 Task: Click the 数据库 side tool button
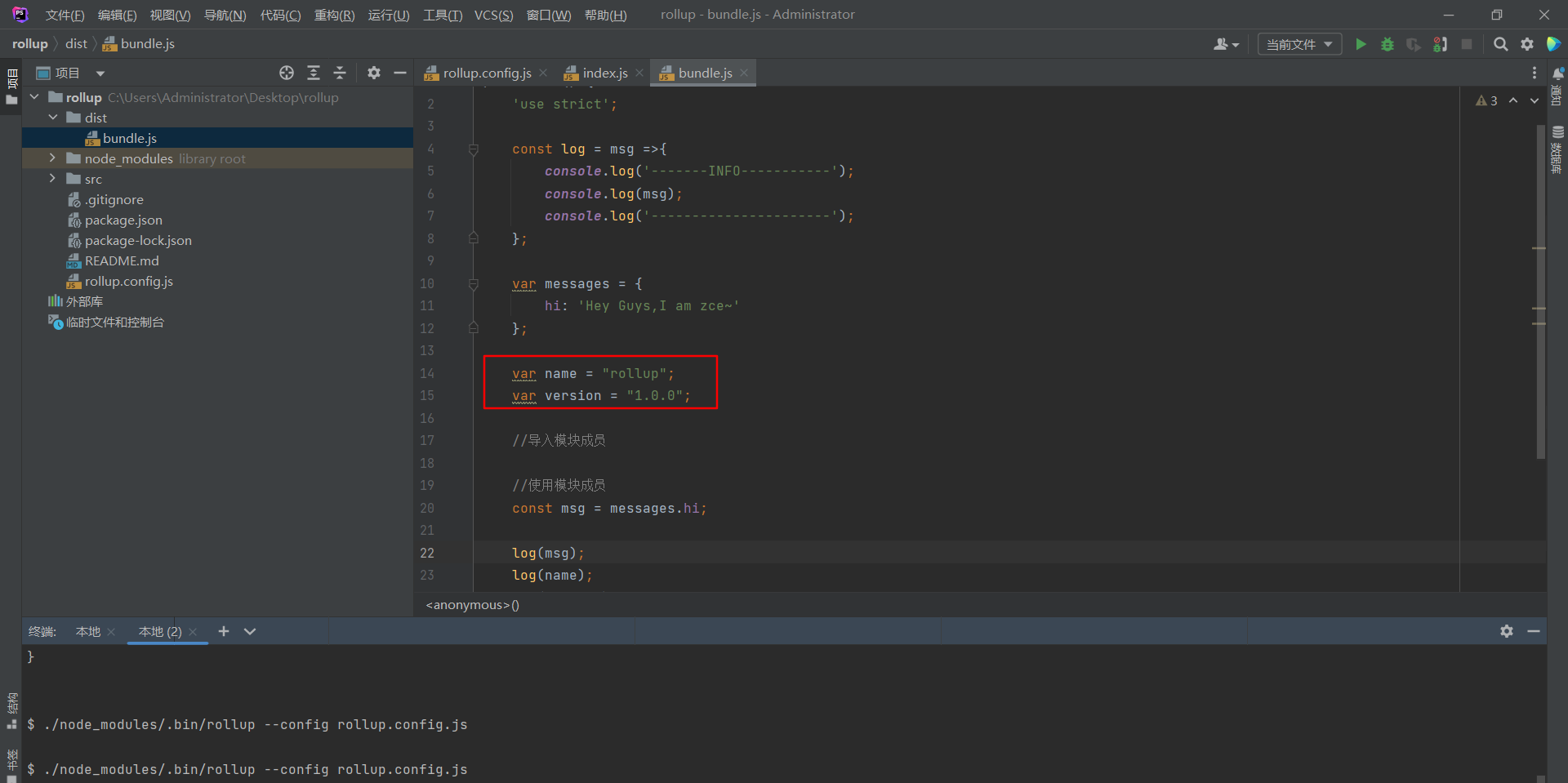[x=1557, y=149]
